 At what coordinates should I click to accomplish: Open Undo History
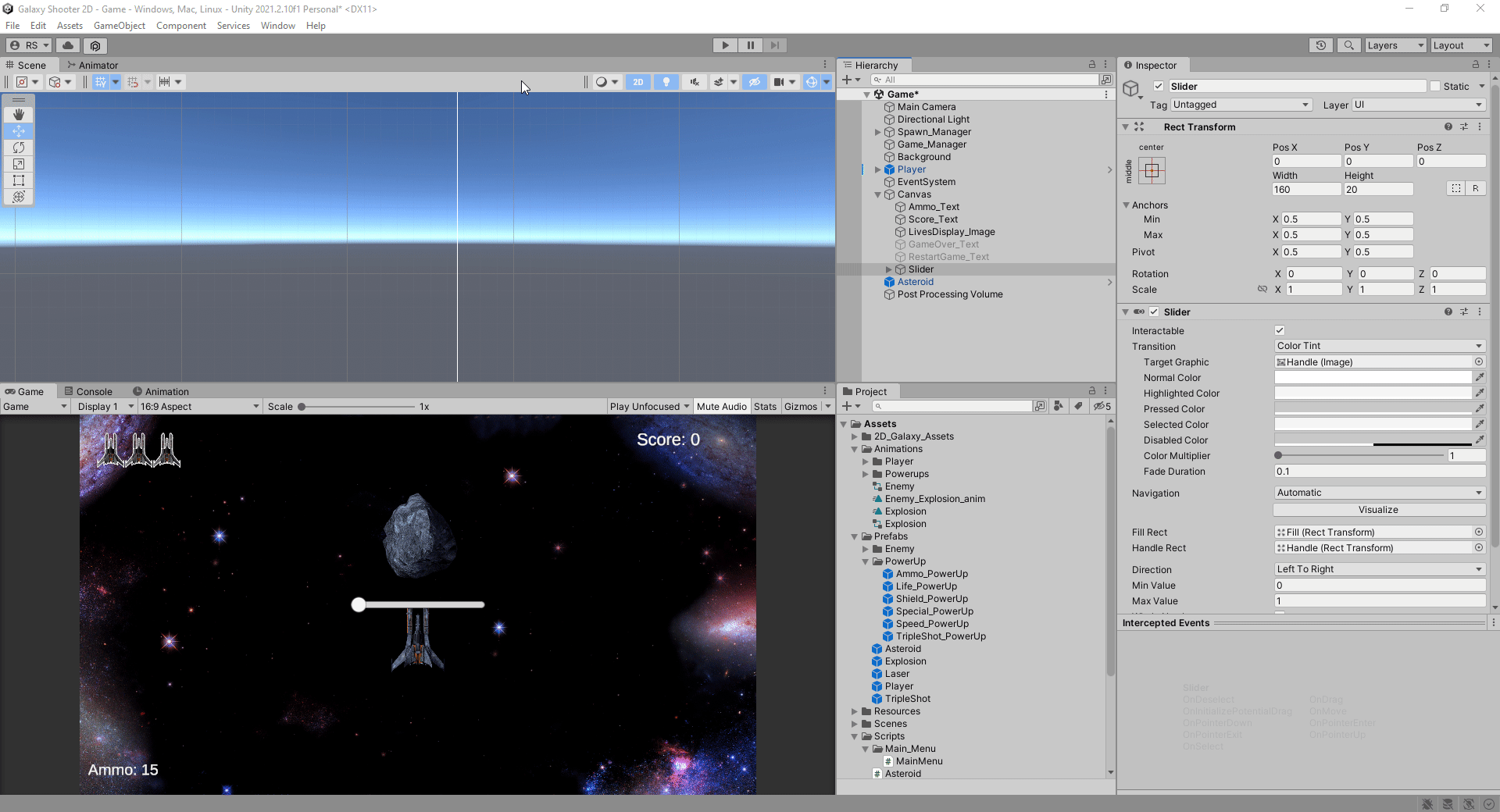(1321, 45)
